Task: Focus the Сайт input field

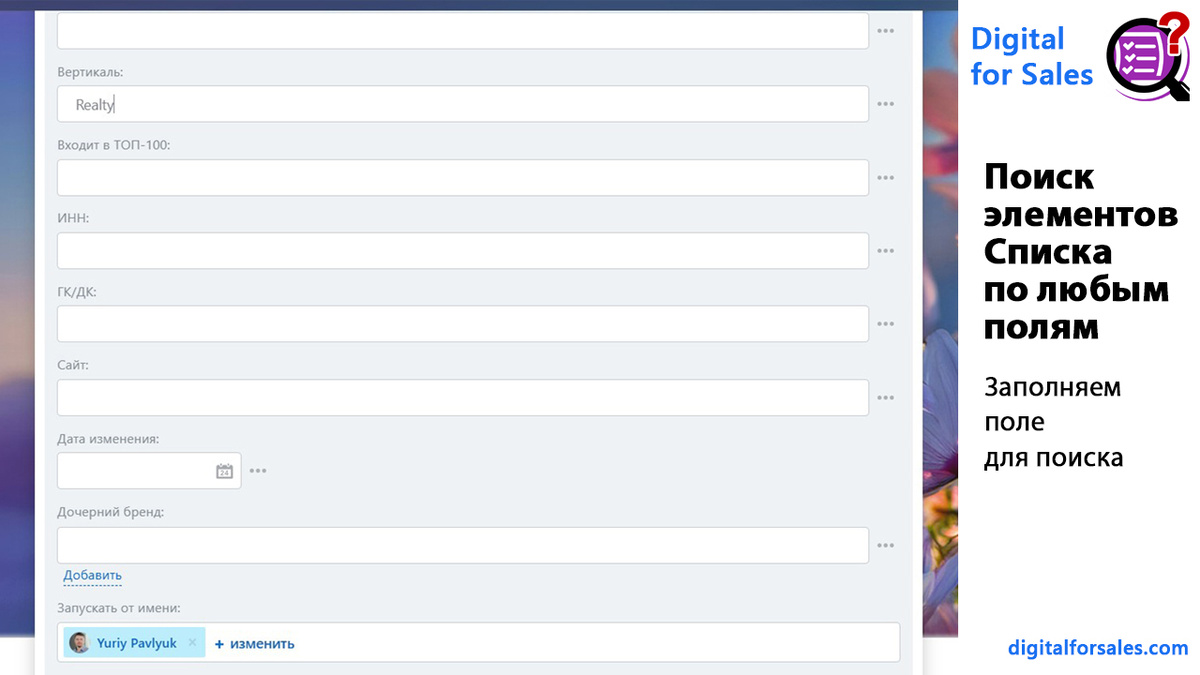Action: (463, 398)
